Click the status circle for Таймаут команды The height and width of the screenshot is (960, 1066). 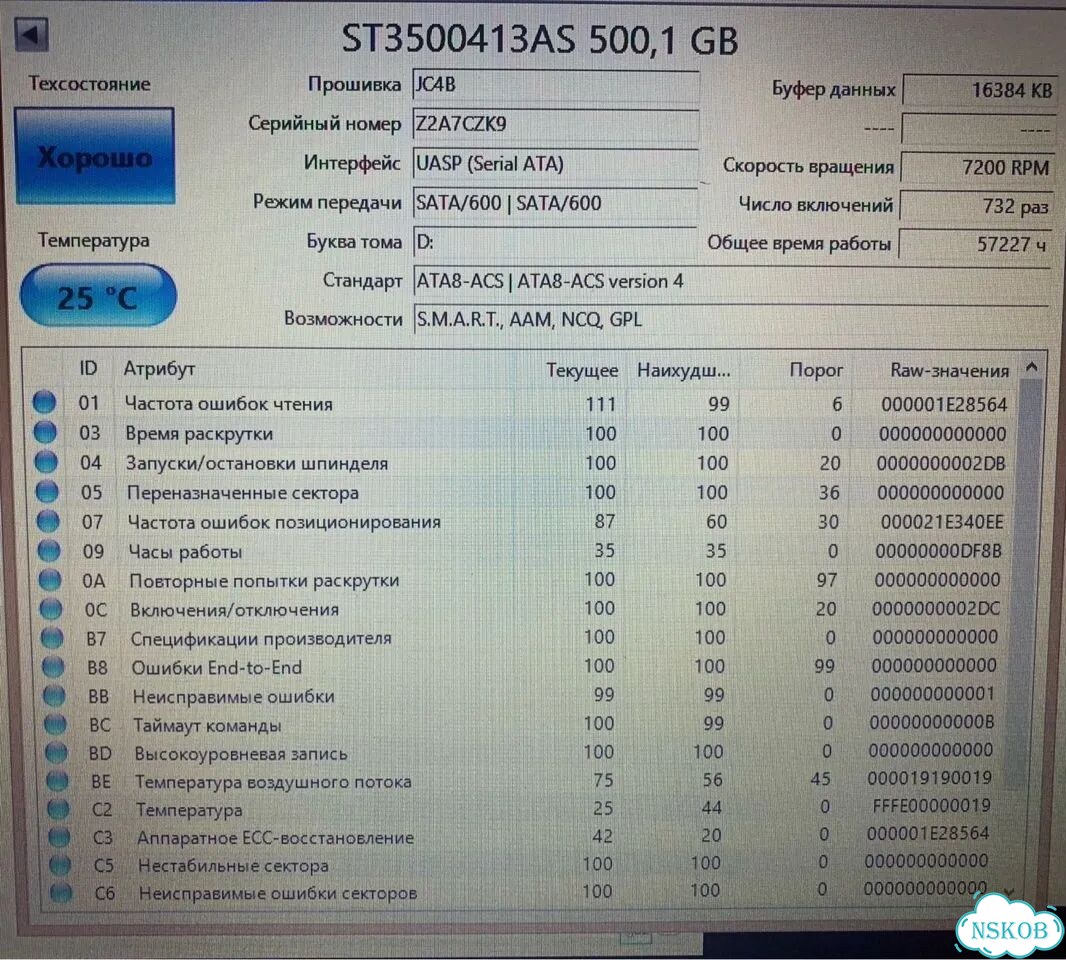point(55,724)
